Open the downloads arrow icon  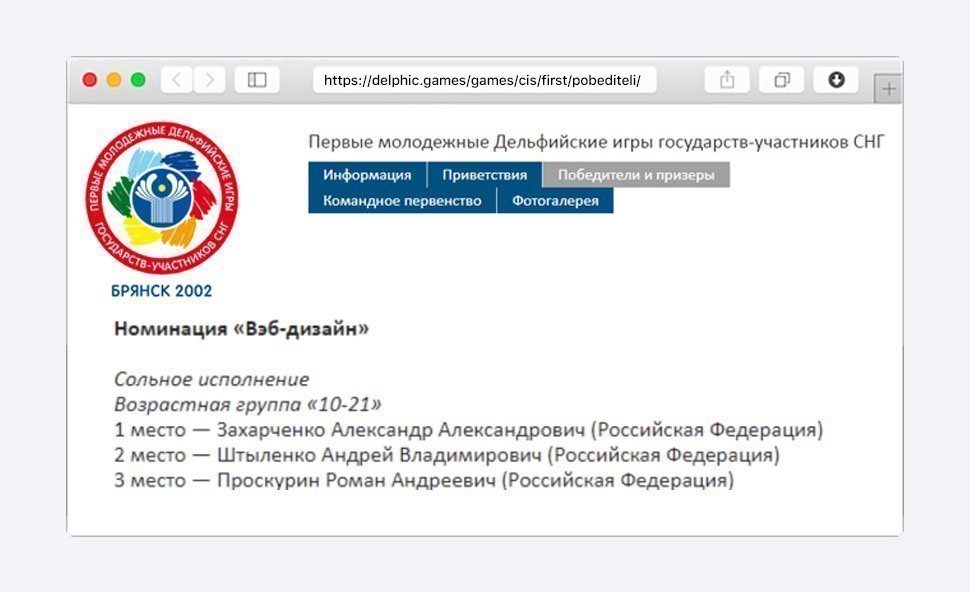[836, 80]
